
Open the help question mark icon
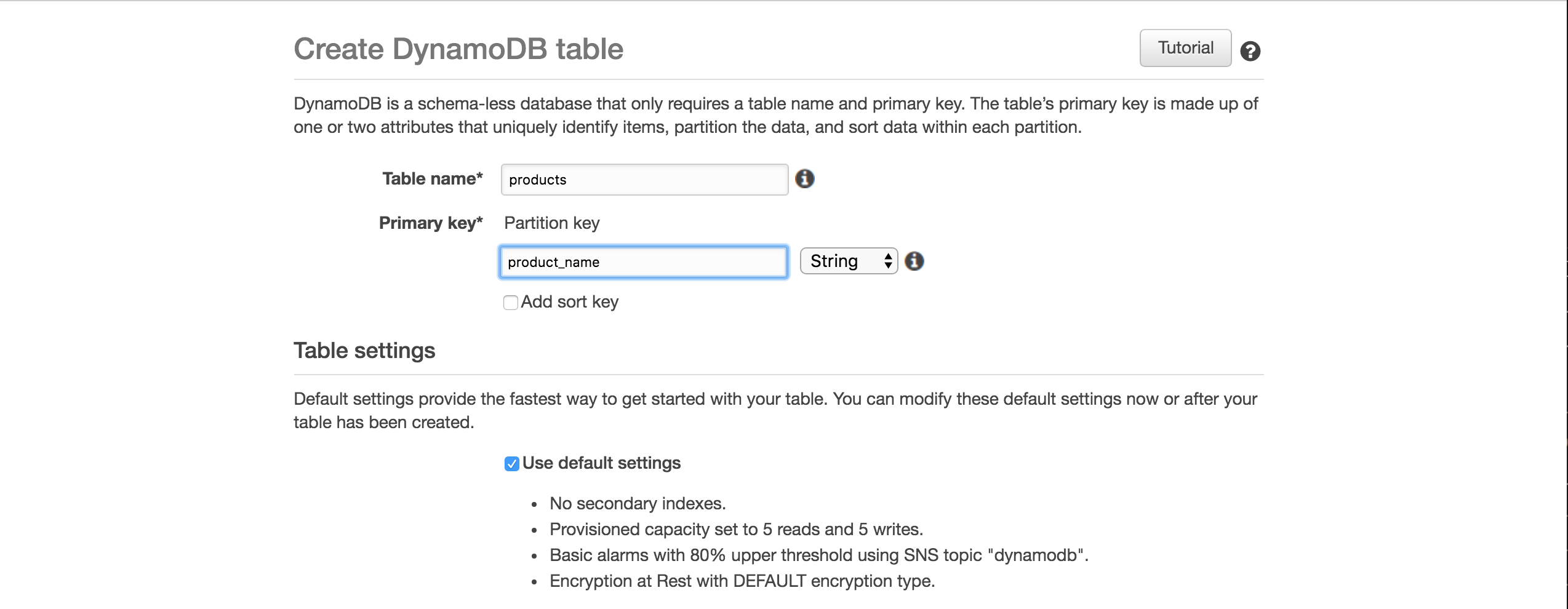(x=1250, y=51)
